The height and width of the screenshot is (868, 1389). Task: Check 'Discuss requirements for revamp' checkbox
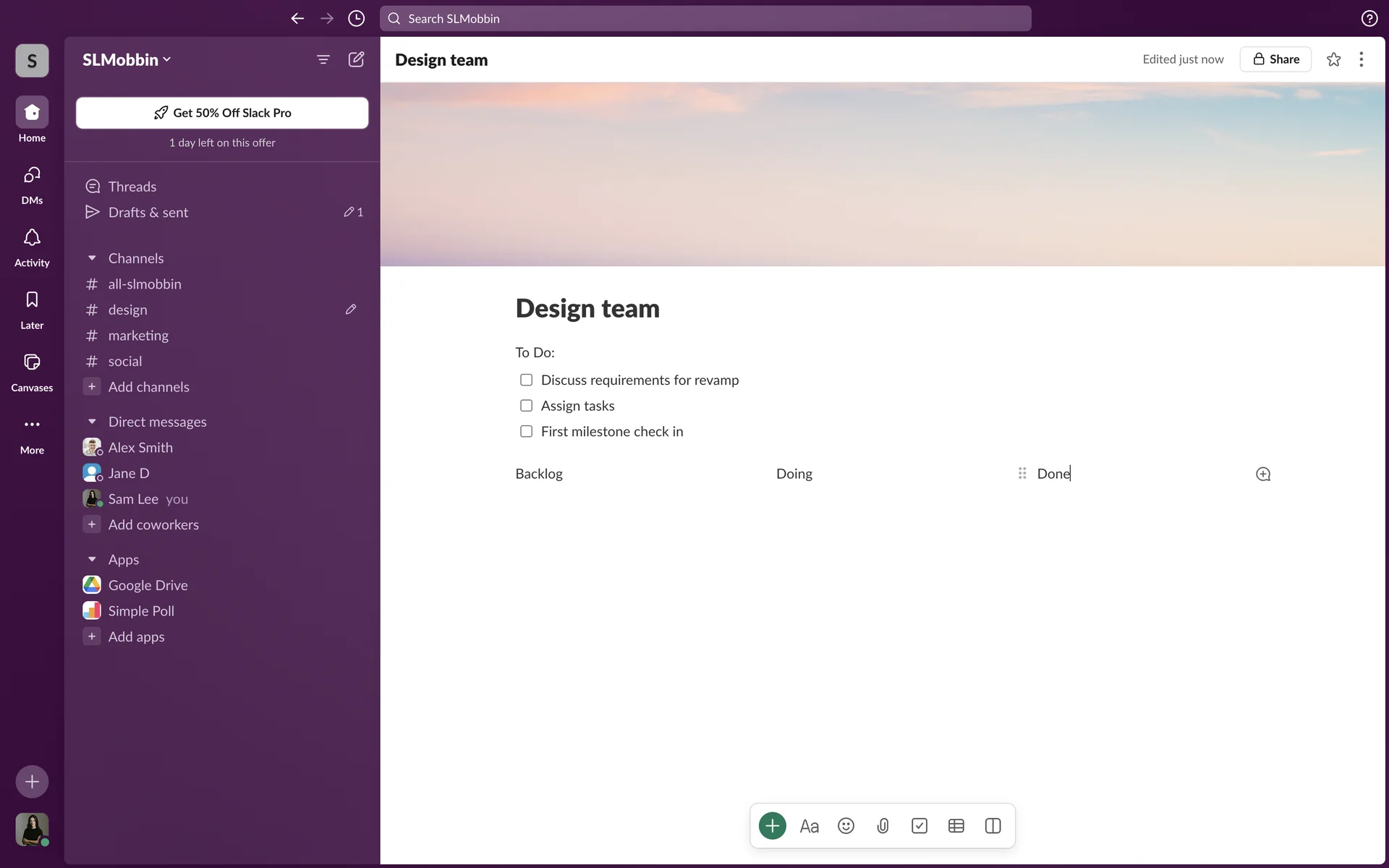(x=526, y=380)
